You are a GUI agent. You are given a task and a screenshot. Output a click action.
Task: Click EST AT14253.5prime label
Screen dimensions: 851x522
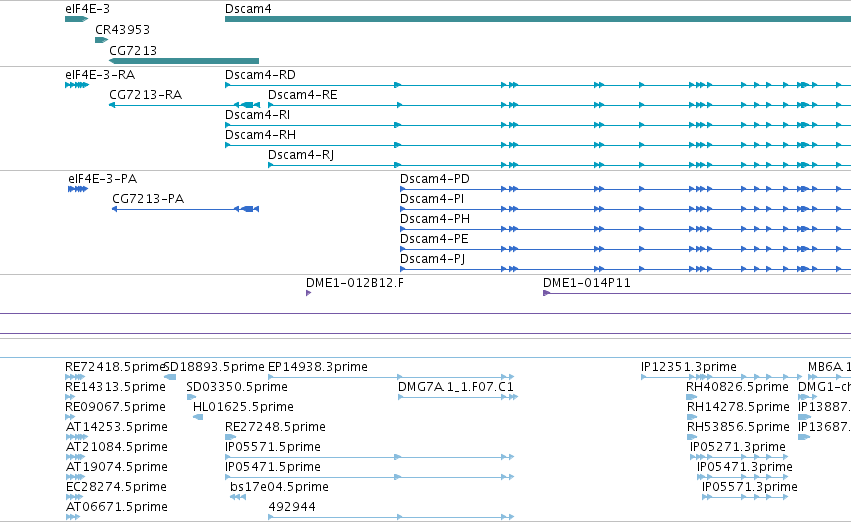pos(117,427)
